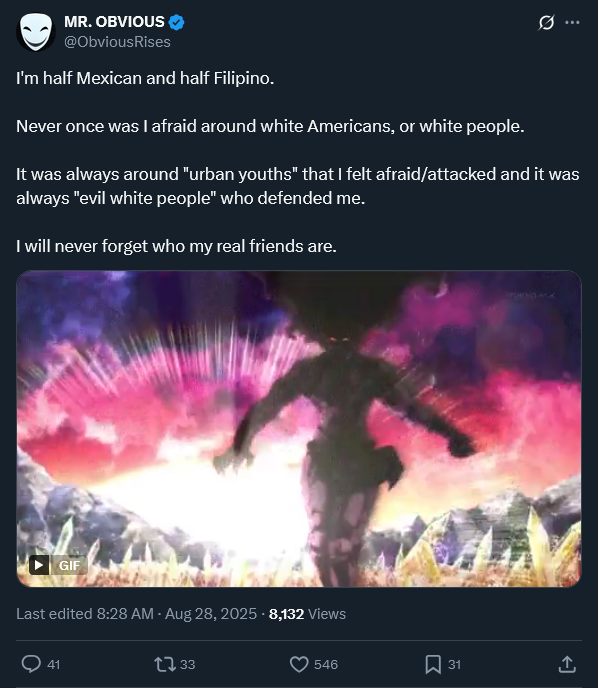The height and width of the screenshot is (688, 598).
Task: Open the three-dot more options menu
Action: pos(572,22)
